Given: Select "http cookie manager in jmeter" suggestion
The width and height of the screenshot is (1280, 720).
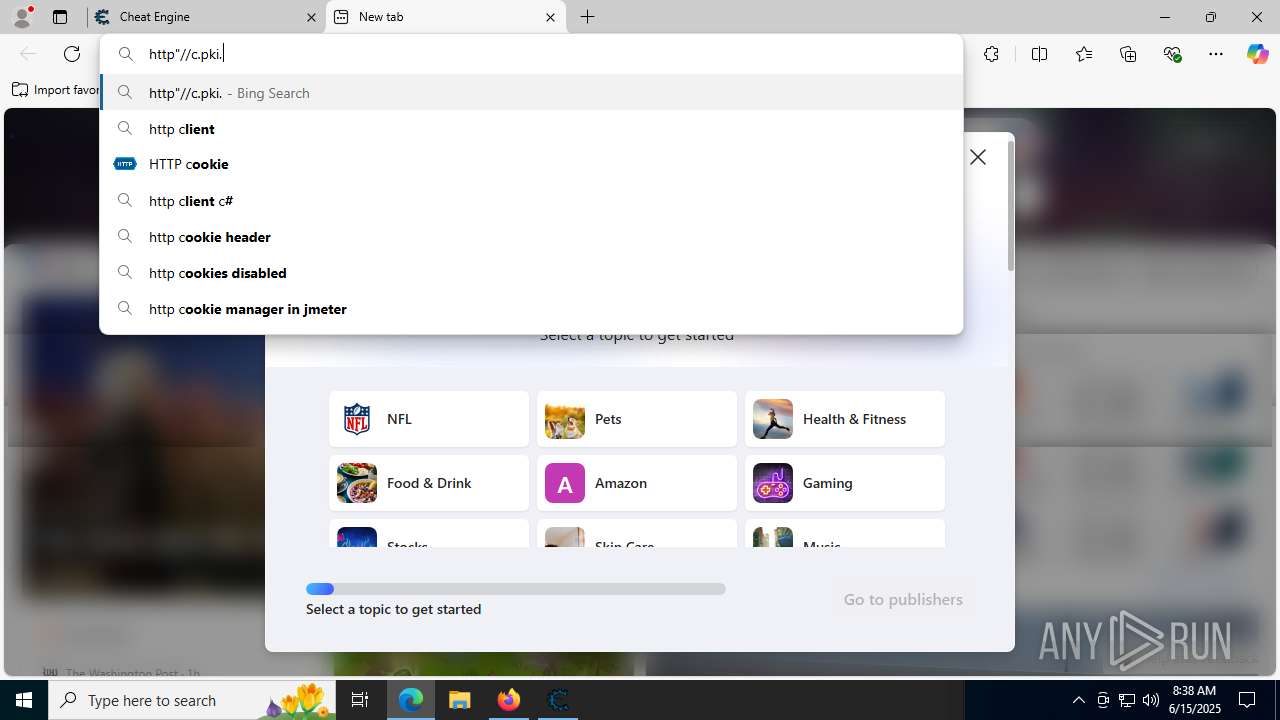Looking at the screenshot, I should tap(531, 309).
